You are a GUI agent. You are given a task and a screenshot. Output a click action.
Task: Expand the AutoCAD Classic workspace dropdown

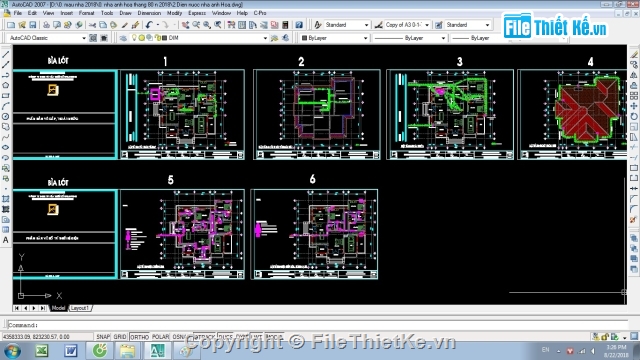pos(47,38)
